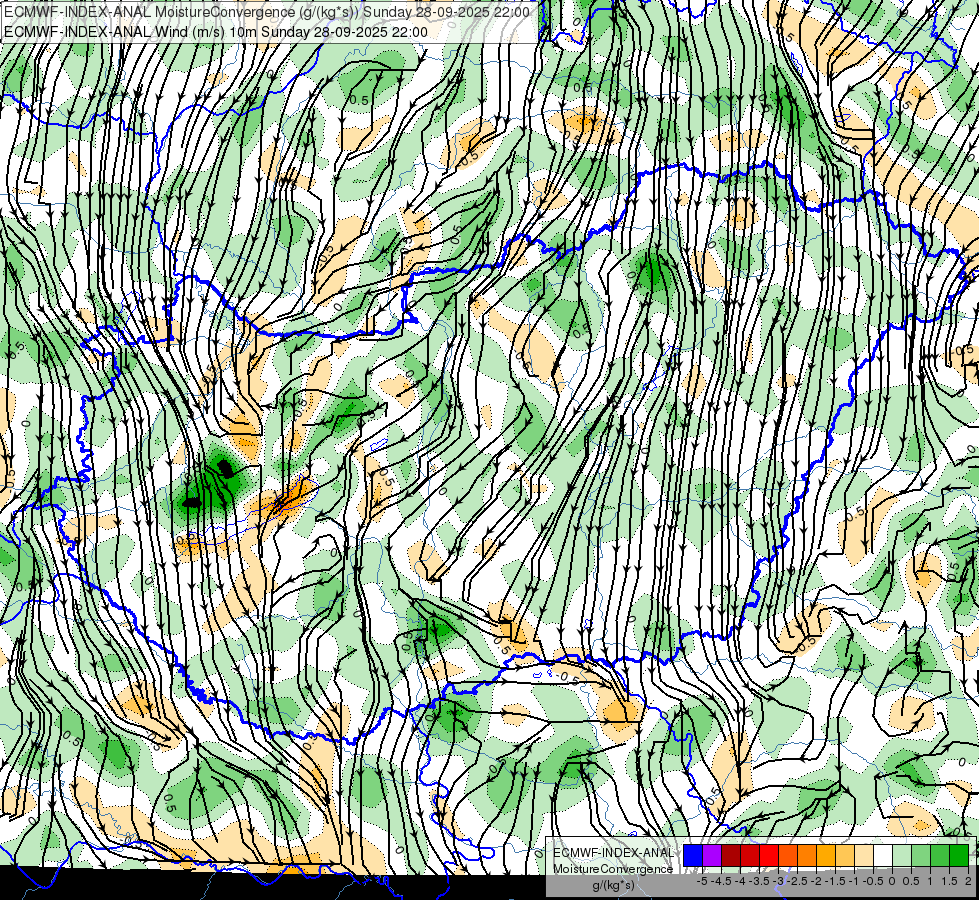
Task: Click the "-0.5" legend scale value
Action: coord(873,881)
